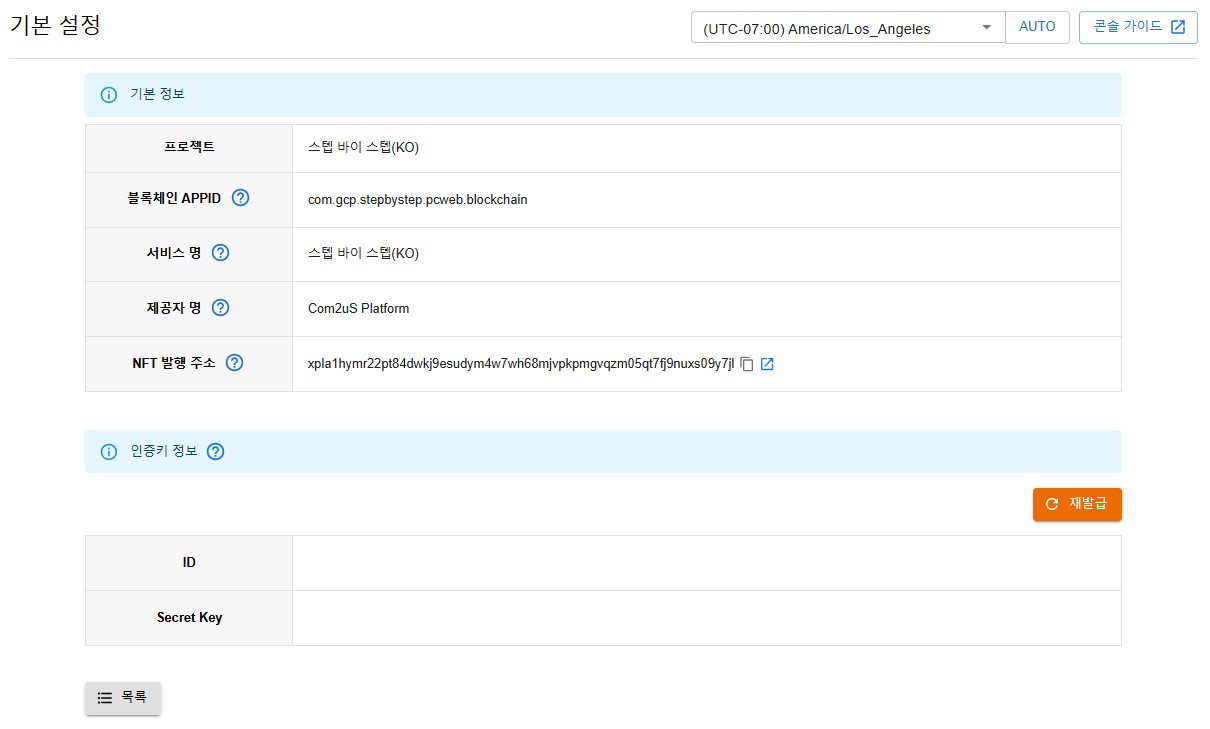The image size is (1210, 729).
Task: Open the America/Los_Angeles timezone dropdown
Action: 847,28
